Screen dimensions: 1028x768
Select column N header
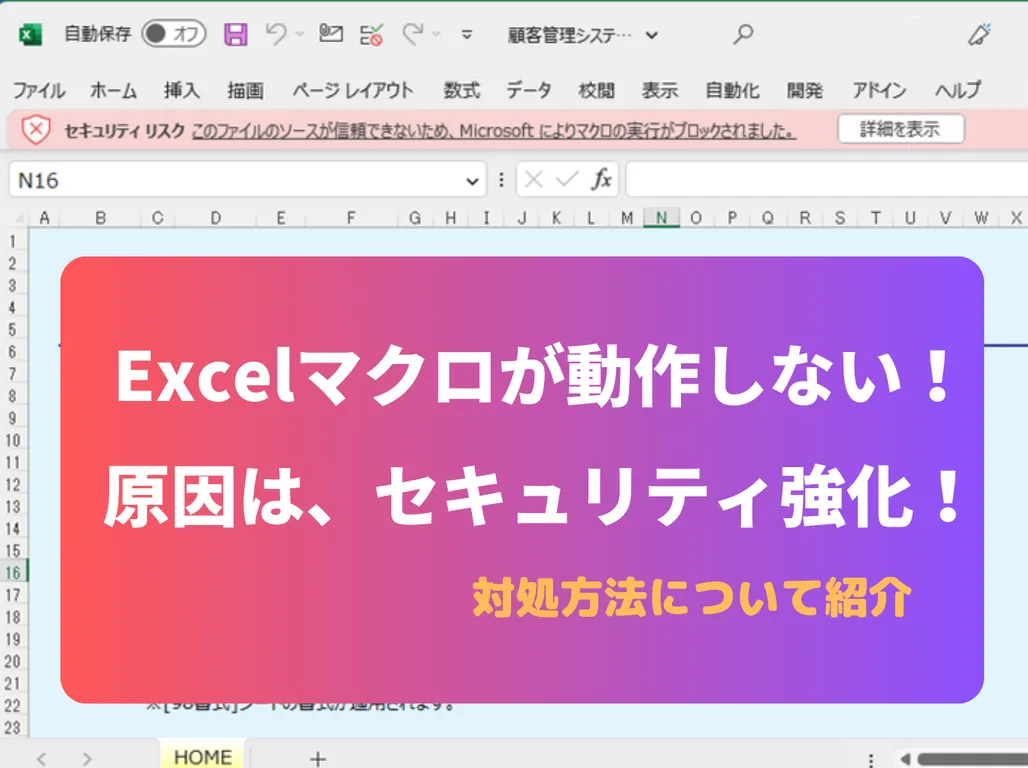[x=662, y=218]
